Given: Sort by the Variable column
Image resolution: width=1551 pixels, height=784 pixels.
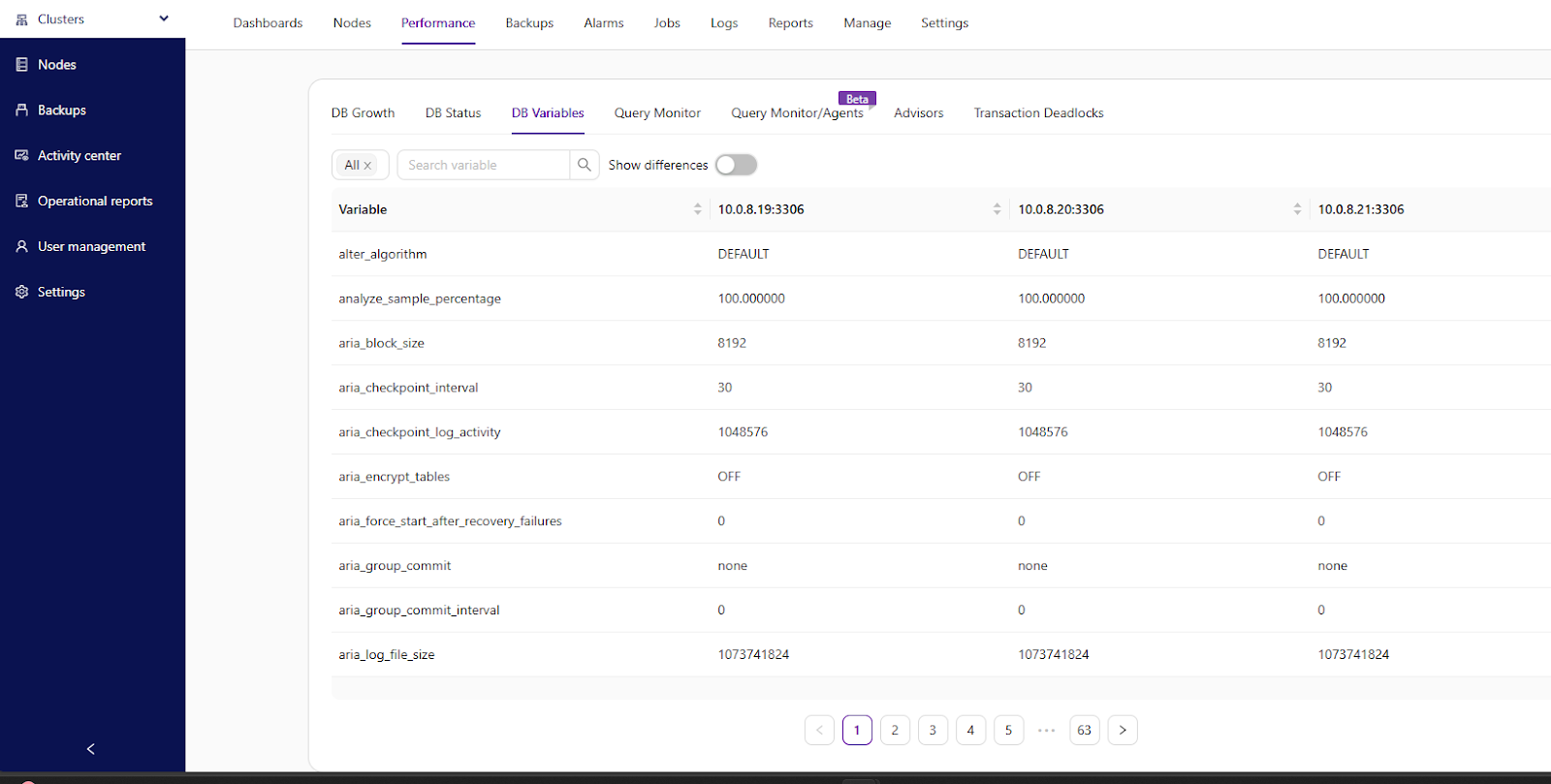Looking at the screenshot, I should pyautogui.click(x=697, y=209).
